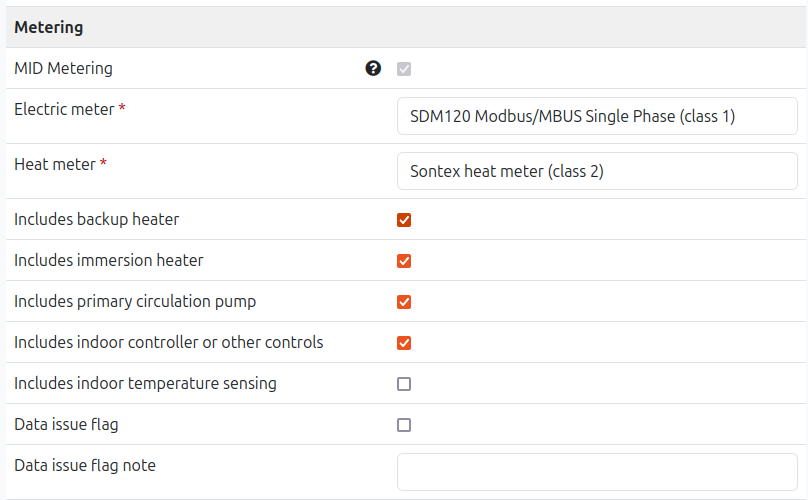808x500 pixels.
Task: Click the MID Metering label text
Action: (63, 68)
